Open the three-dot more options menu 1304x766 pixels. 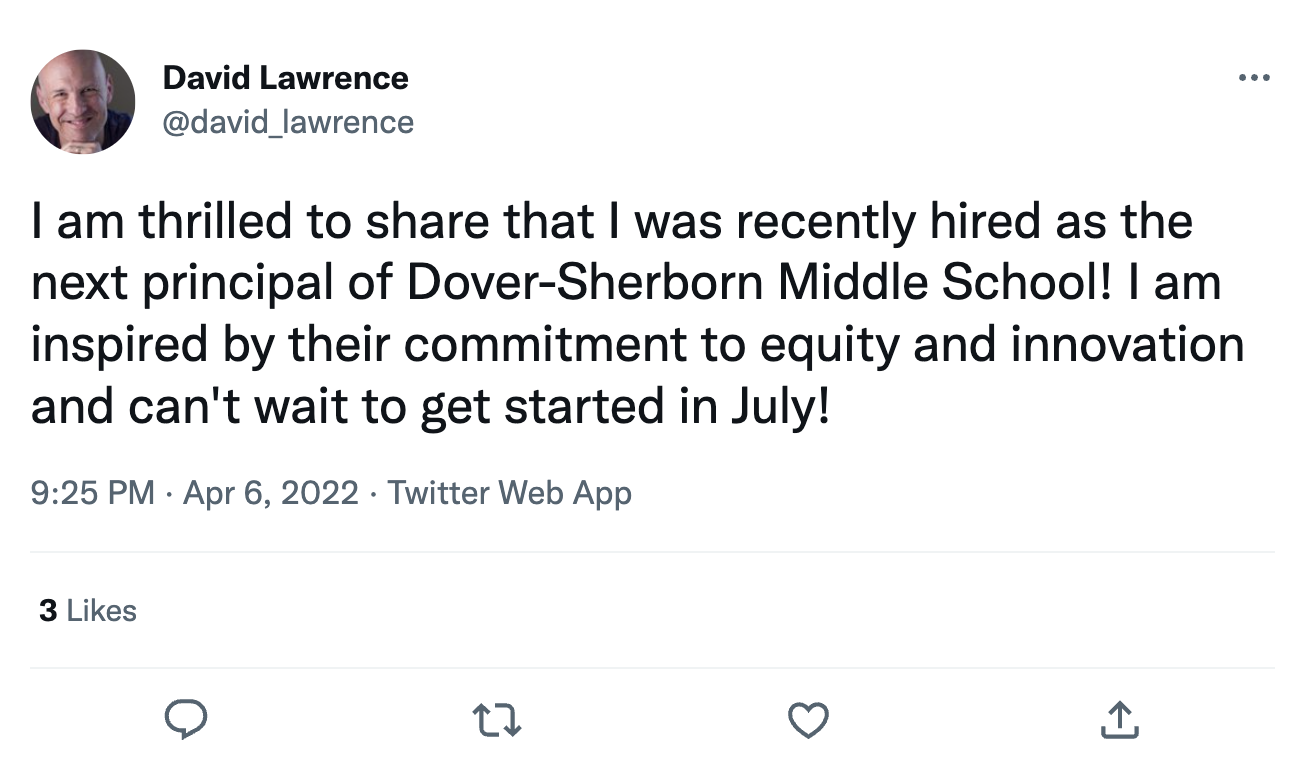(x=1254, y=78)
